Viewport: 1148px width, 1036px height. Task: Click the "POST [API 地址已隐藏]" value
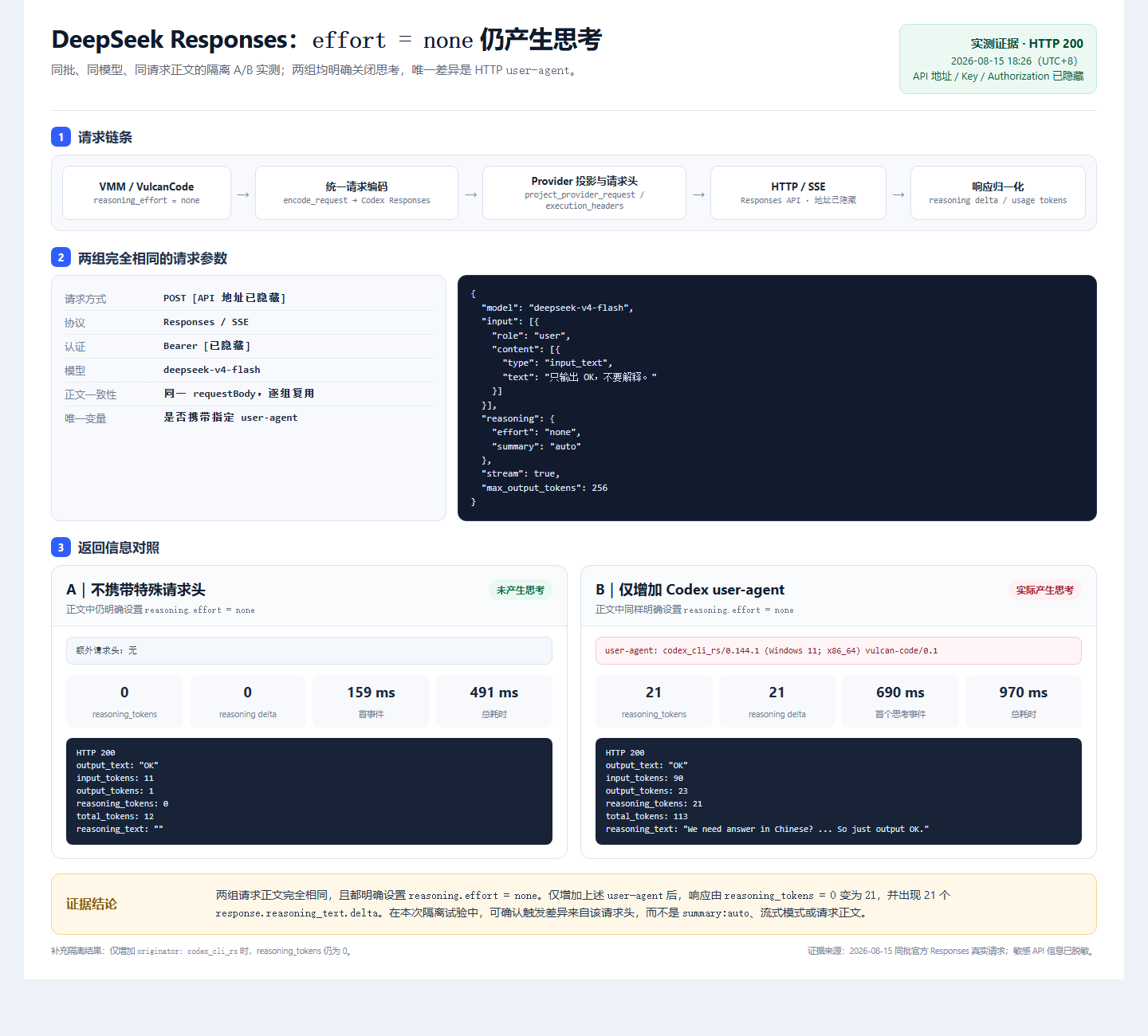coord(224,298)
